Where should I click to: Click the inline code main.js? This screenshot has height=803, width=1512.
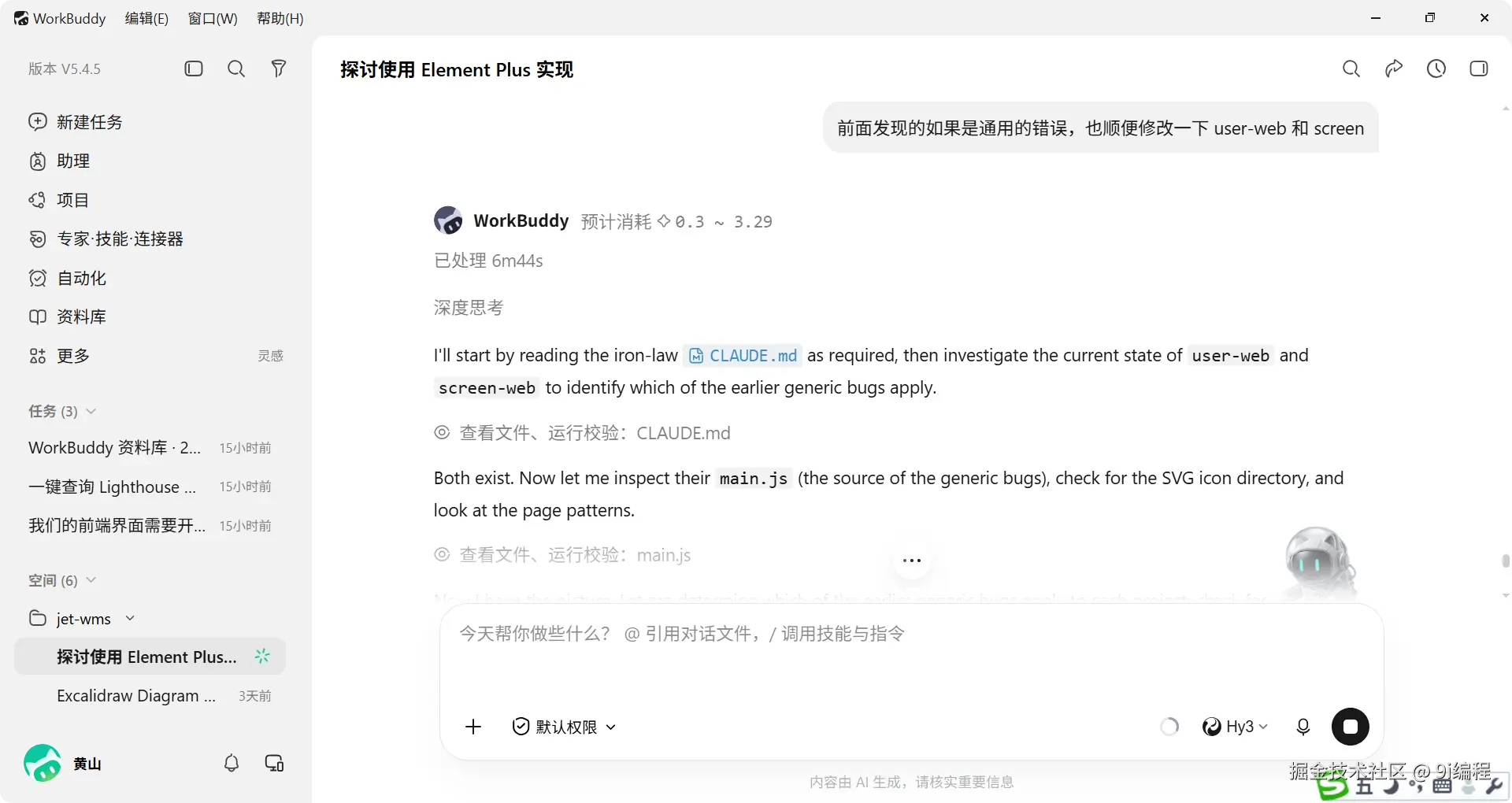(x=754, y=479)
